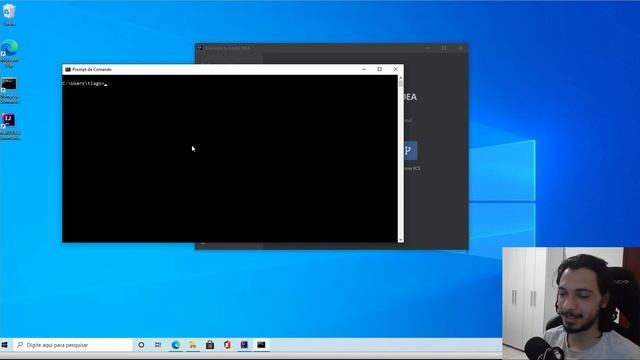The height and width of the screenshot is (360, 640).
Task: Click the Command Prompt scrollbar down arrow
Action: pyautogui.click(x=400, y=240)
